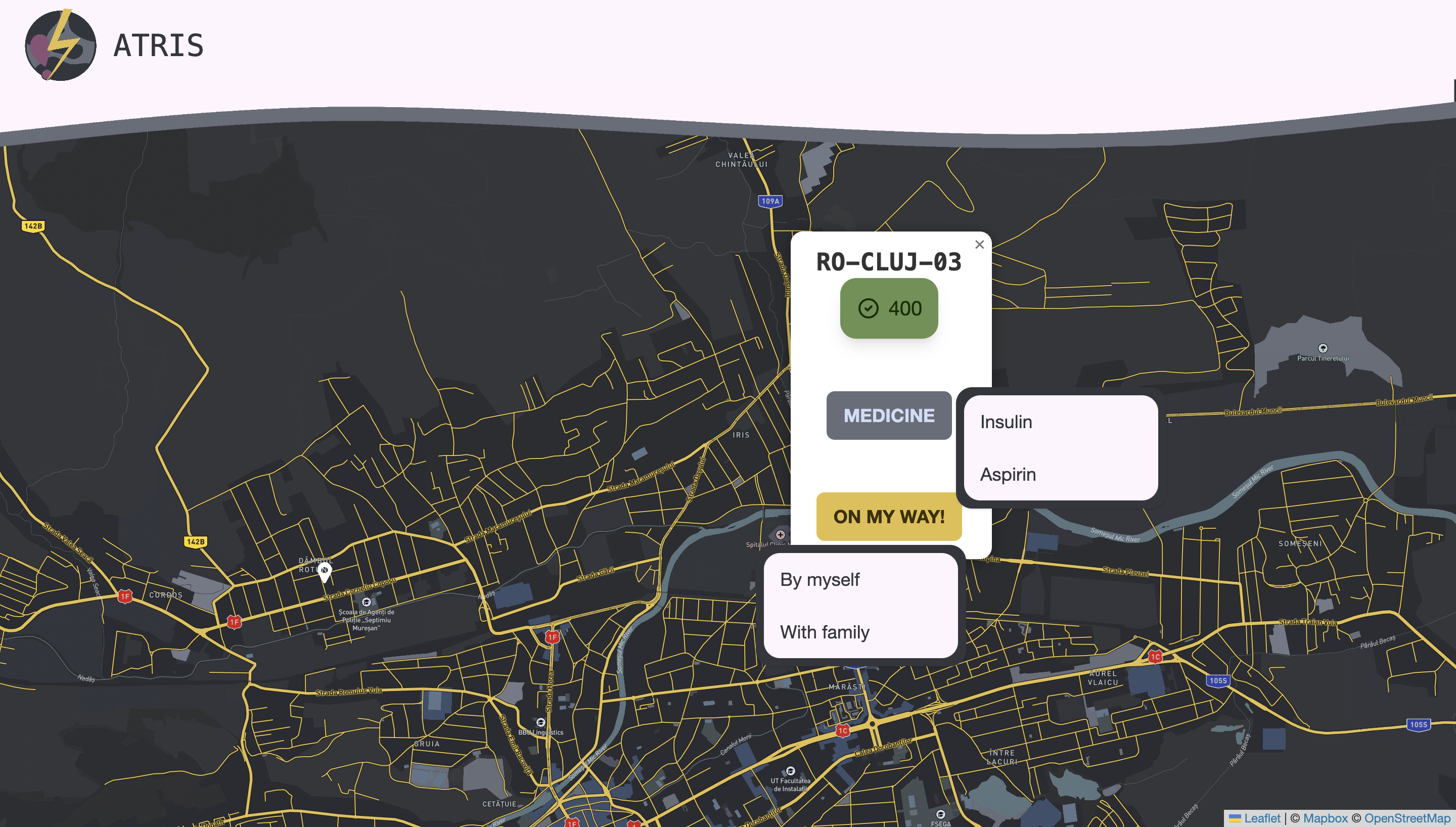The image size is (1456, 827).
Task: Click the hospital cross map icon
Action: tap(781, 534)
